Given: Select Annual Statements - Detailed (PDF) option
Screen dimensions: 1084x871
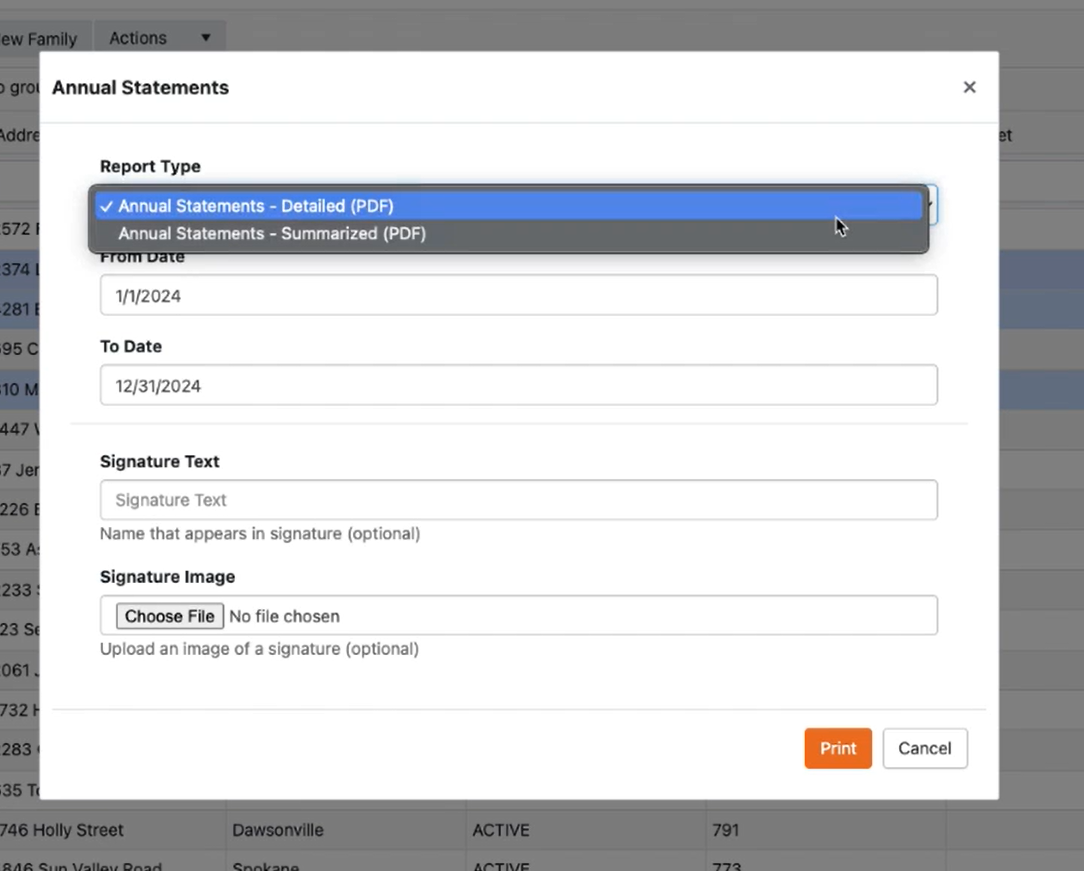Looking at the screenshot, I should pyautogui.click(x=509, y=206).
